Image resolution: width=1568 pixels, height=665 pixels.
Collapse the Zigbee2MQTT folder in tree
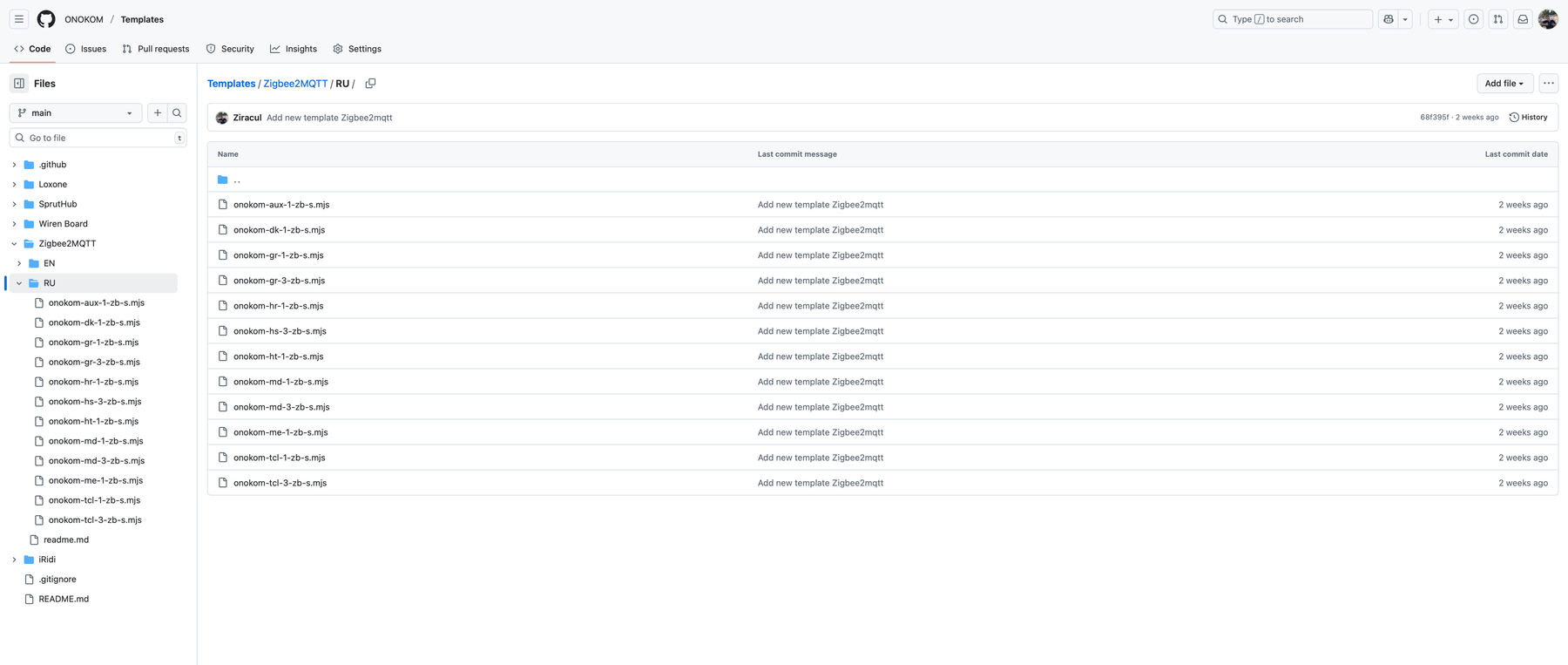click(14, 244)
